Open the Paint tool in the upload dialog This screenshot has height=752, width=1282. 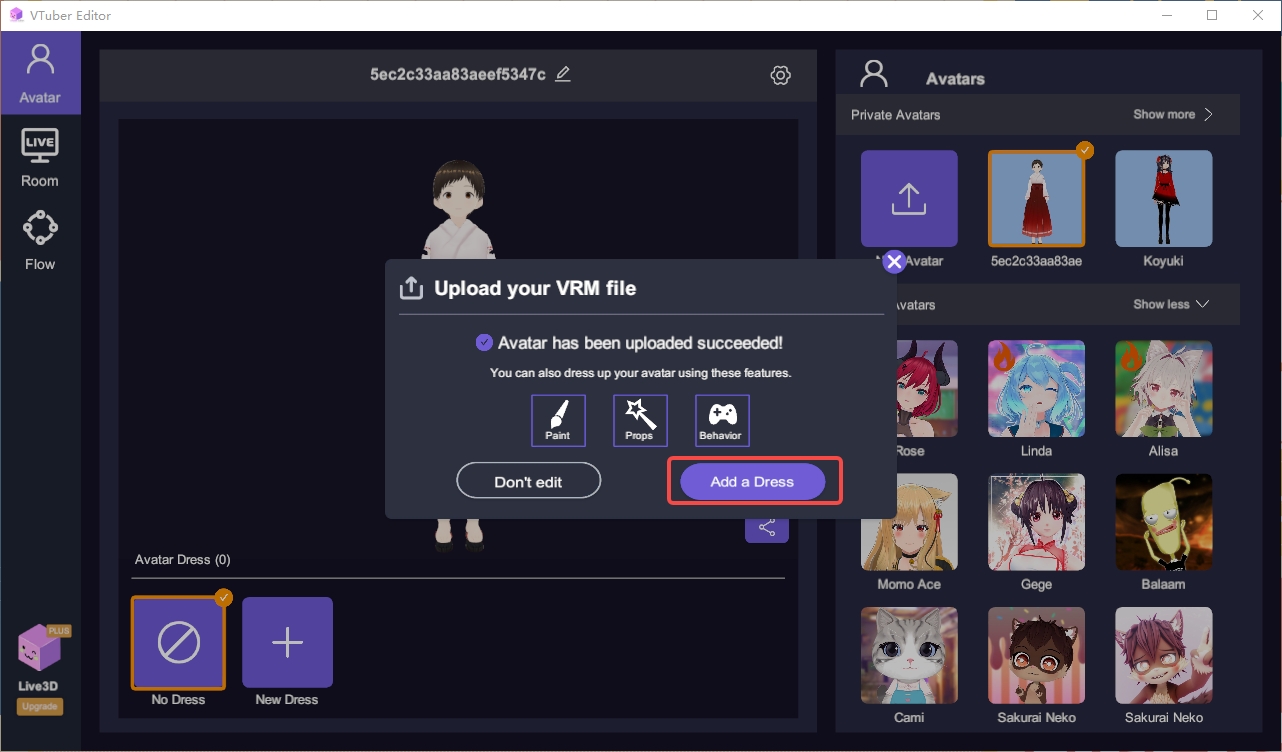coord(558,420)
